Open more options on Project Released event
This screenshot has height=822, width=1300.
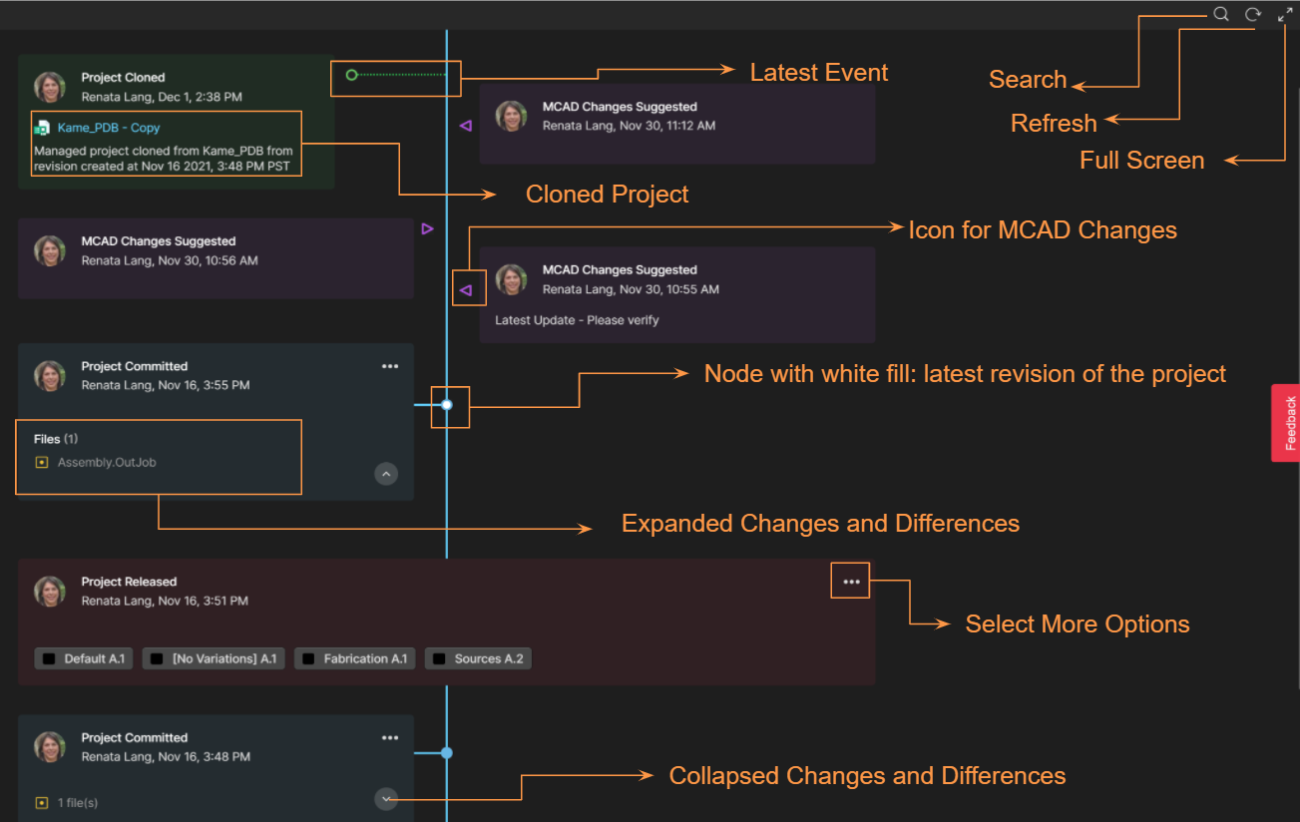click(x=851, y=581)
